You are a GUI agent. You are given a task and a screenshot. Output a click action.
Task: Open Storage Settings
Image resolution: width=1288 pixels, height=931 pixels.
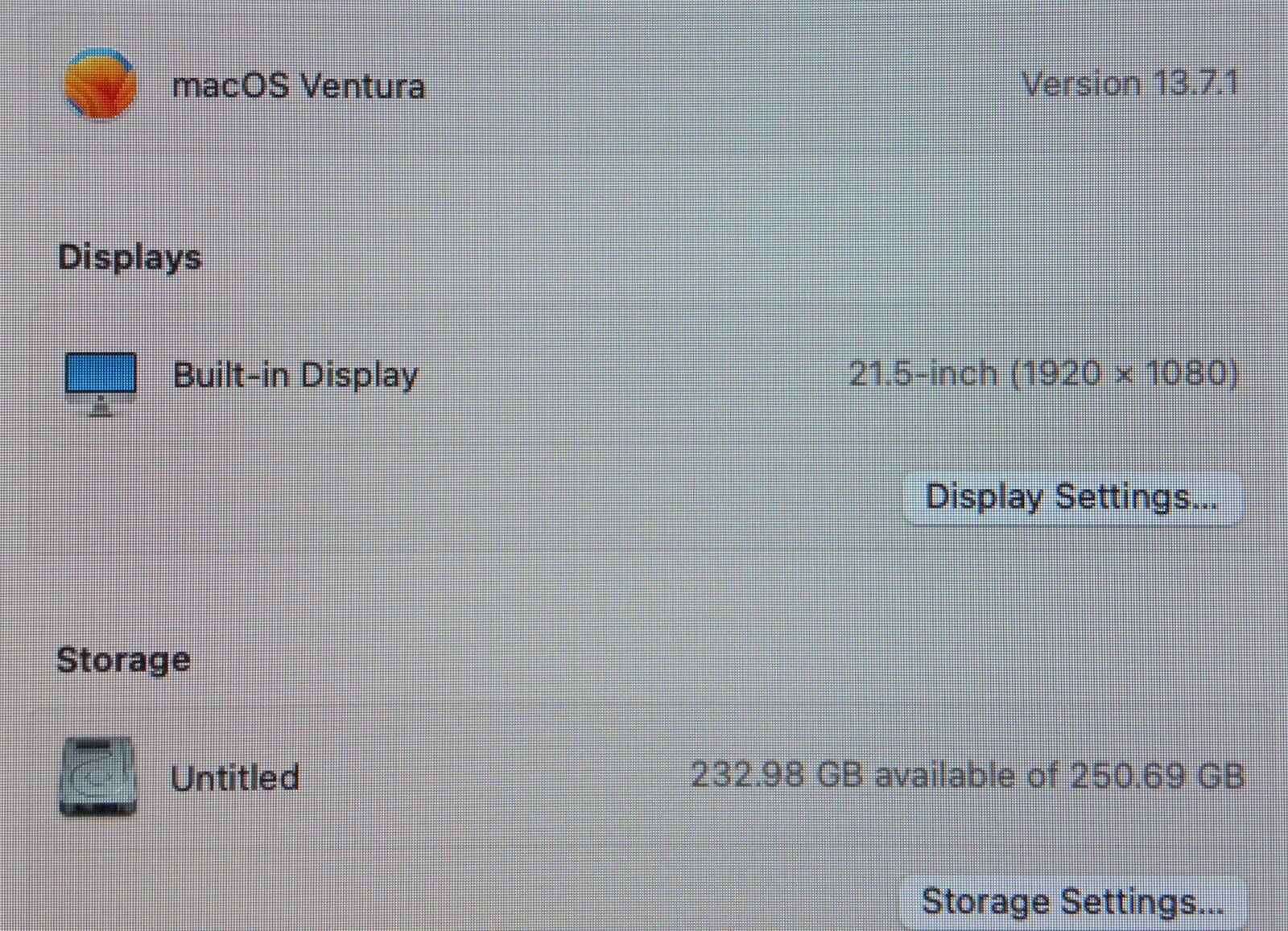click(1072, 902)
